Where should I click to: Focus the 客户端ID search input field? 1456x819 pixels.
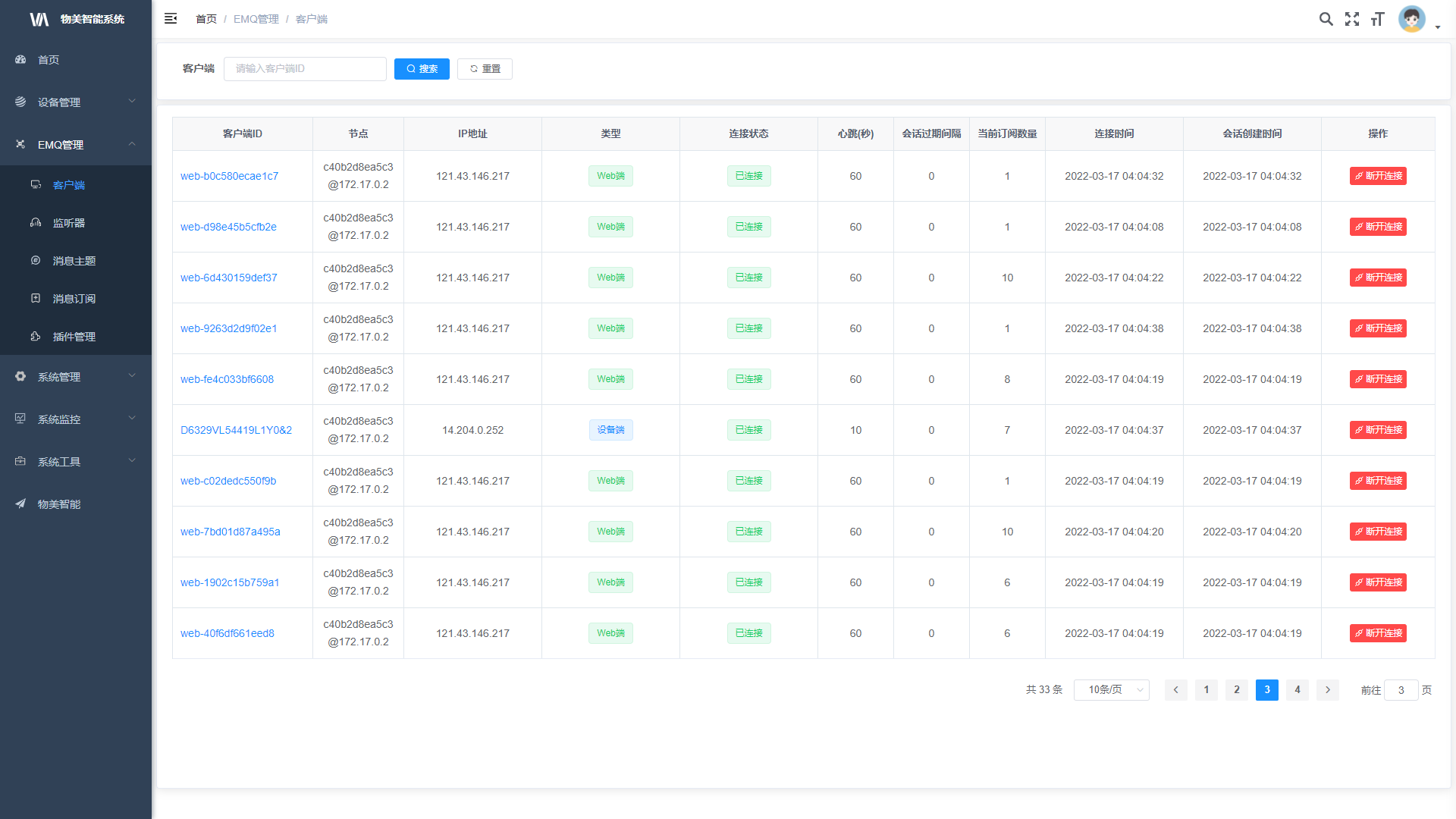(x=305, y=69)
